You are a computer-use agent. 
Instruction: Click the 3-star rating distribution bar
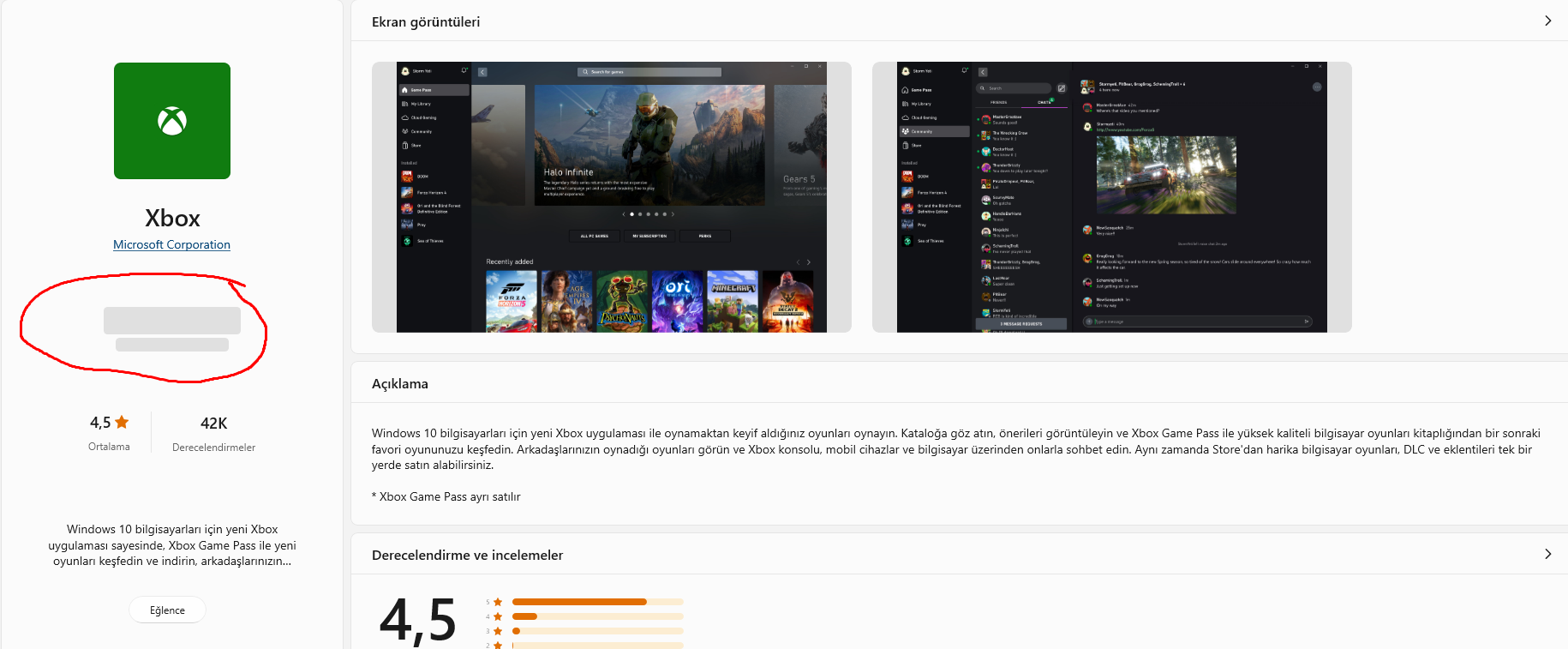pyautogui.click(x=598, y=631)
